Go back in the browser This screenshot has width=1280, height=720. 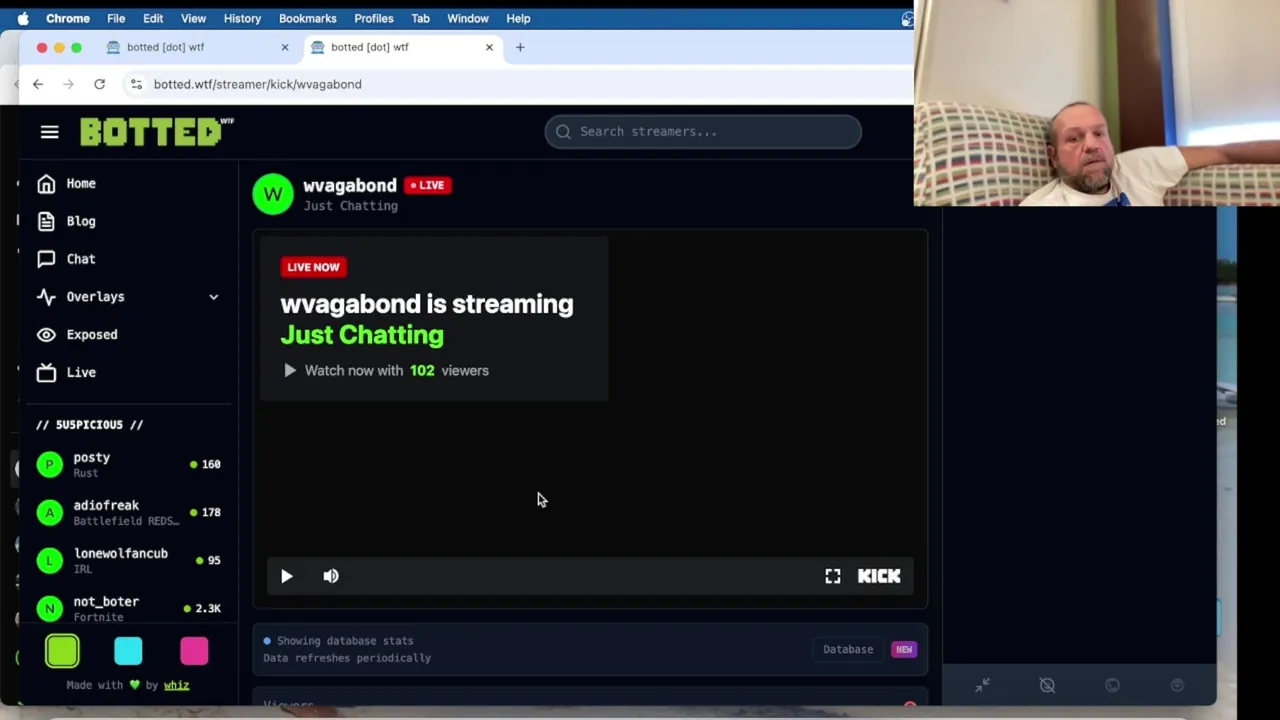38,84
